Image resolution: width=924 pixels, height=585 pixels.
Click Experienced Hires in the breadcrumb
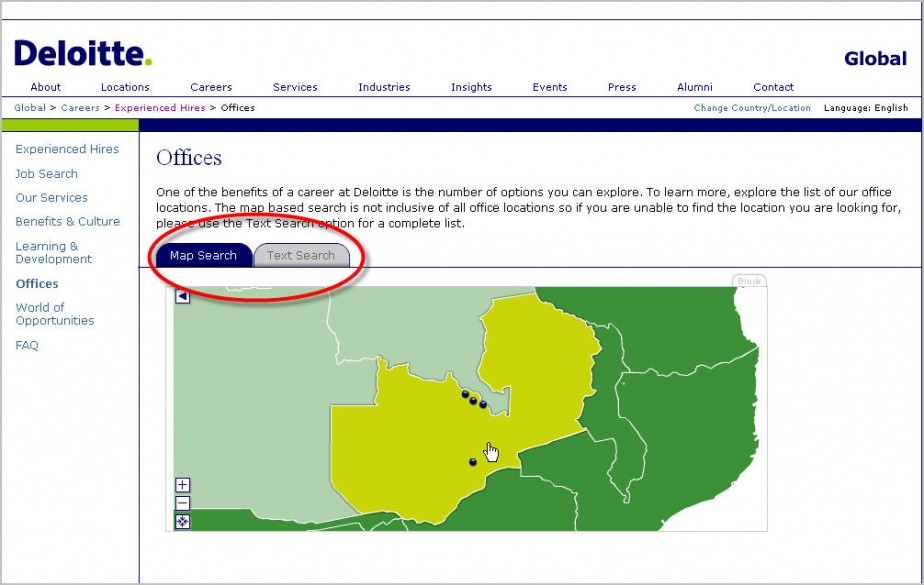click(x=160, y=108)
